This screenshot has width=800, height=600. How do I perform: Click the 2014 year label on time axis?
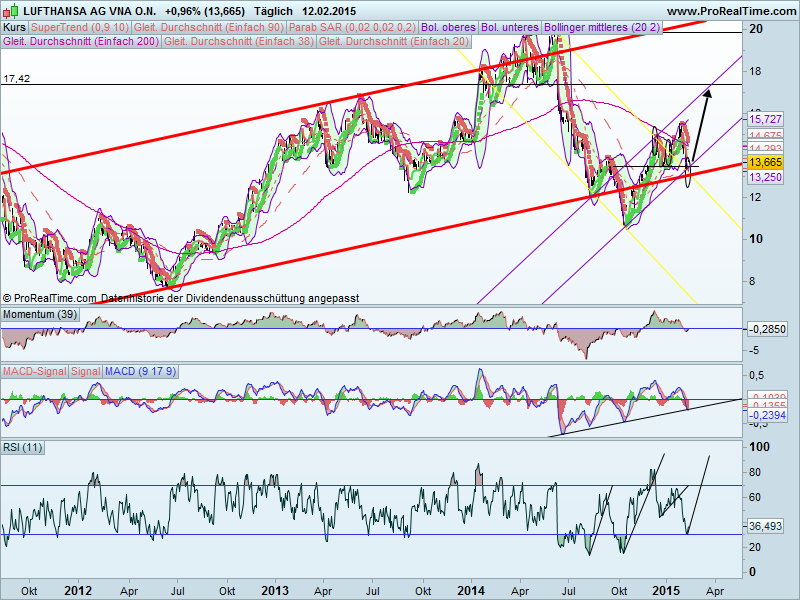click(x=471, y=590)
